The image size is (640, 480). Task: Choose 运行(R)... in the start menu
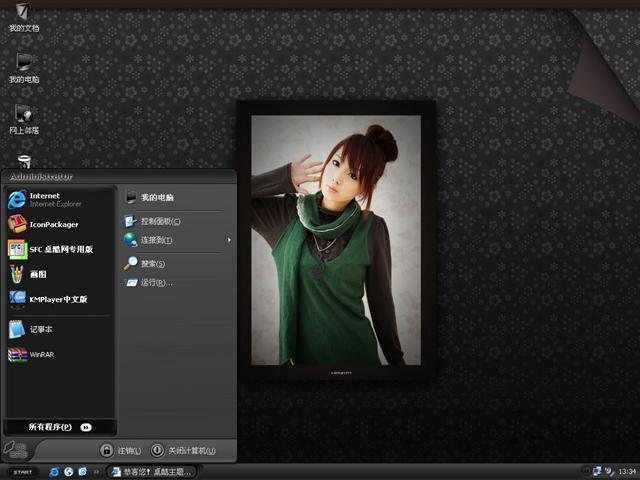coord(156,283)
